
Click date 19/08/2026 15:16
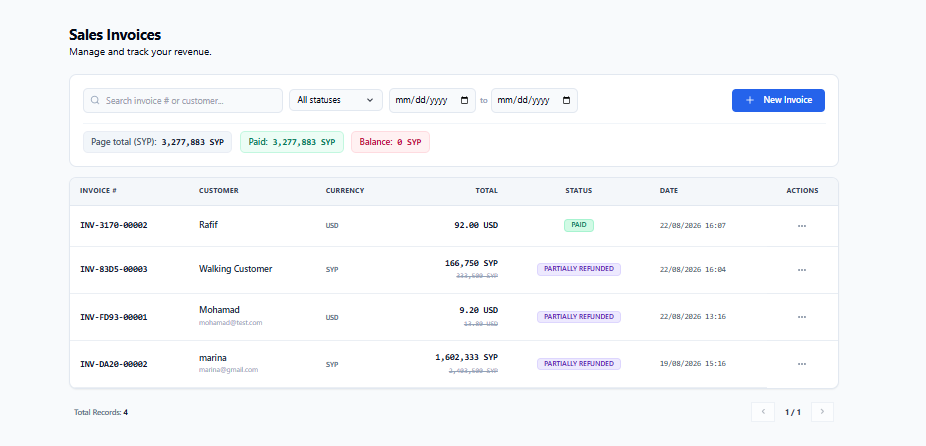693,364
